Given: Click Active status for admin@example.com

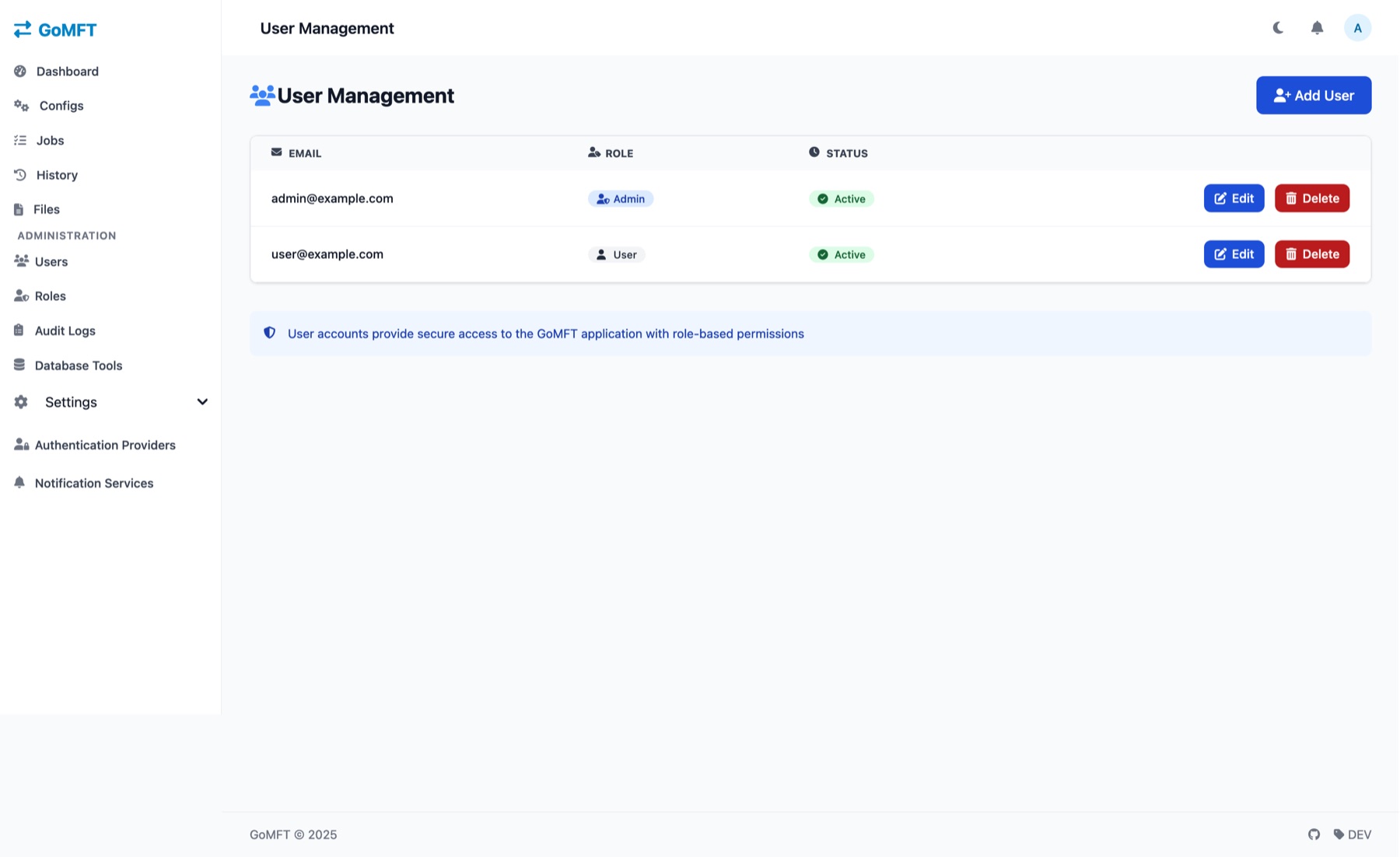Looking at the screenshot, I should [842, 199].
